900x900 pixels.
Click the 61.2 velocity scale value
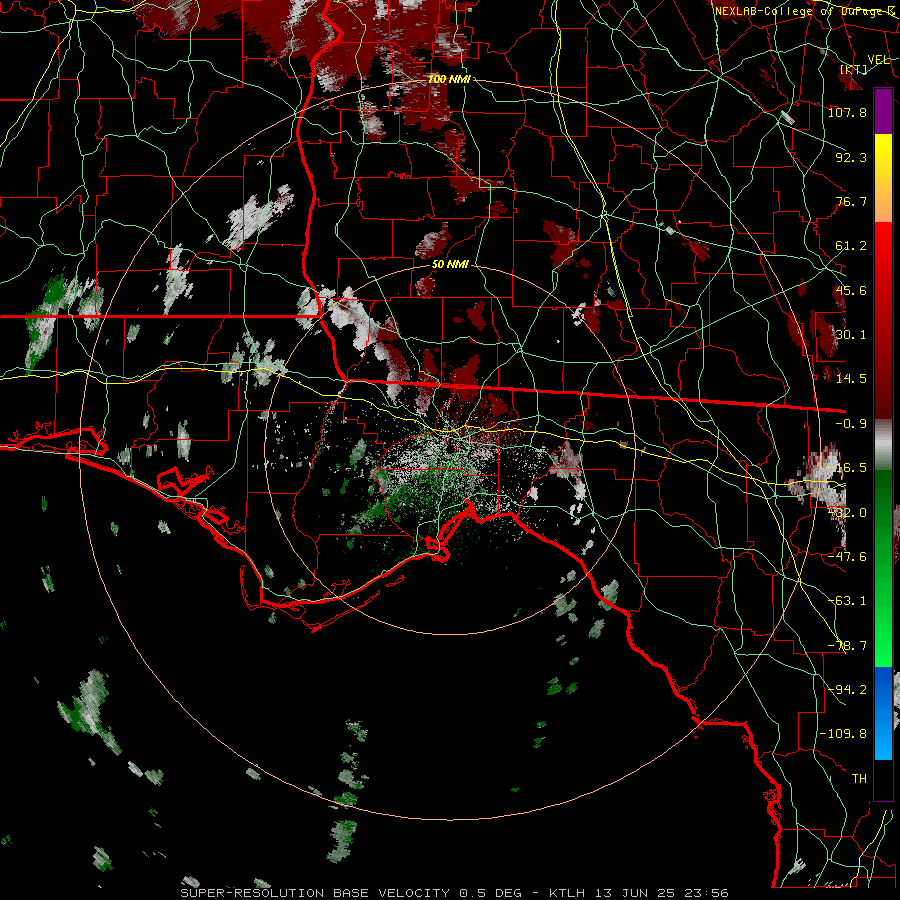[851, 246]
